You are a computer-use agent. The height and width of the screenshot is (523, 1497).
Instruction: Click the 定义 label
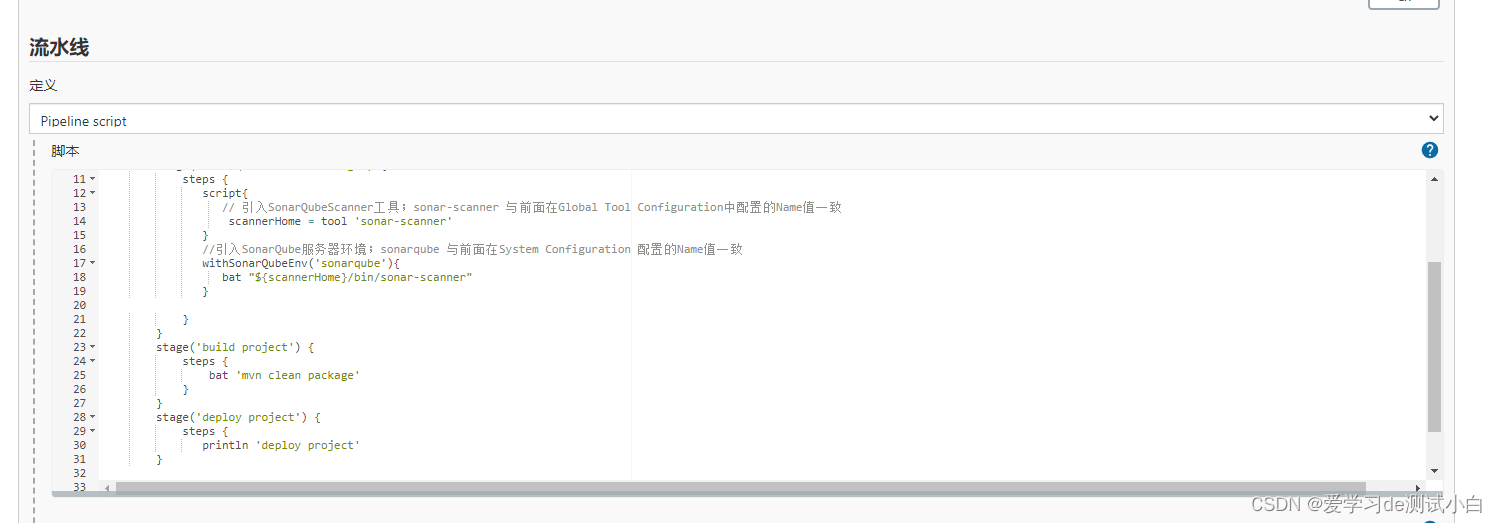[x=43, y=86]
